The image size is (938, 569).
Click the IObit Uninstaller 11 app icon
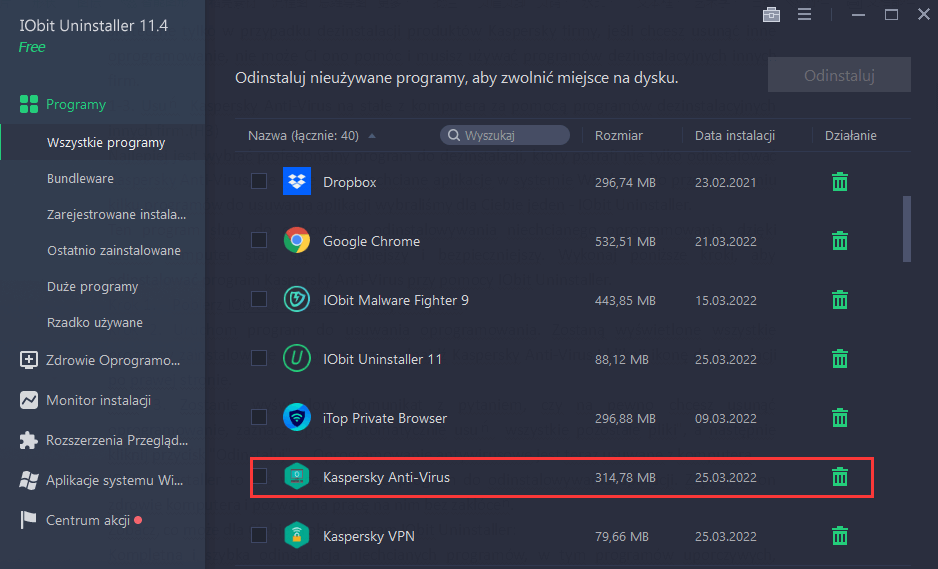[x=297, y=358]
